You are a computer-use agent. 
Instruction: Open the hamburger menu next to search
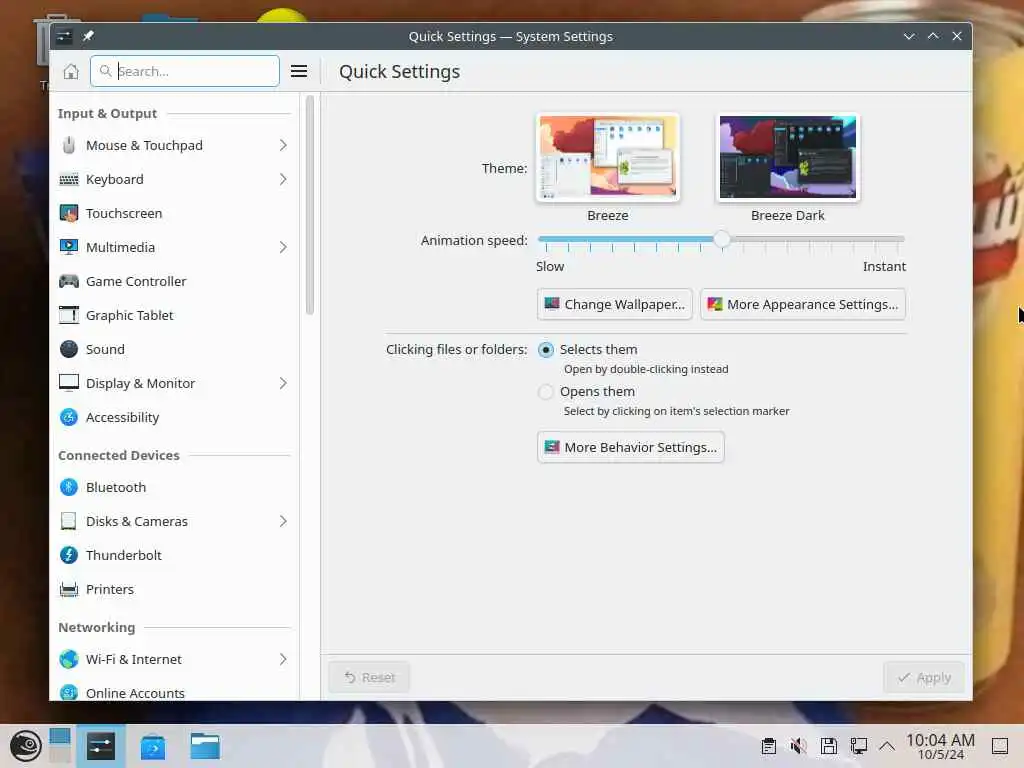click(x=298, y=71)
